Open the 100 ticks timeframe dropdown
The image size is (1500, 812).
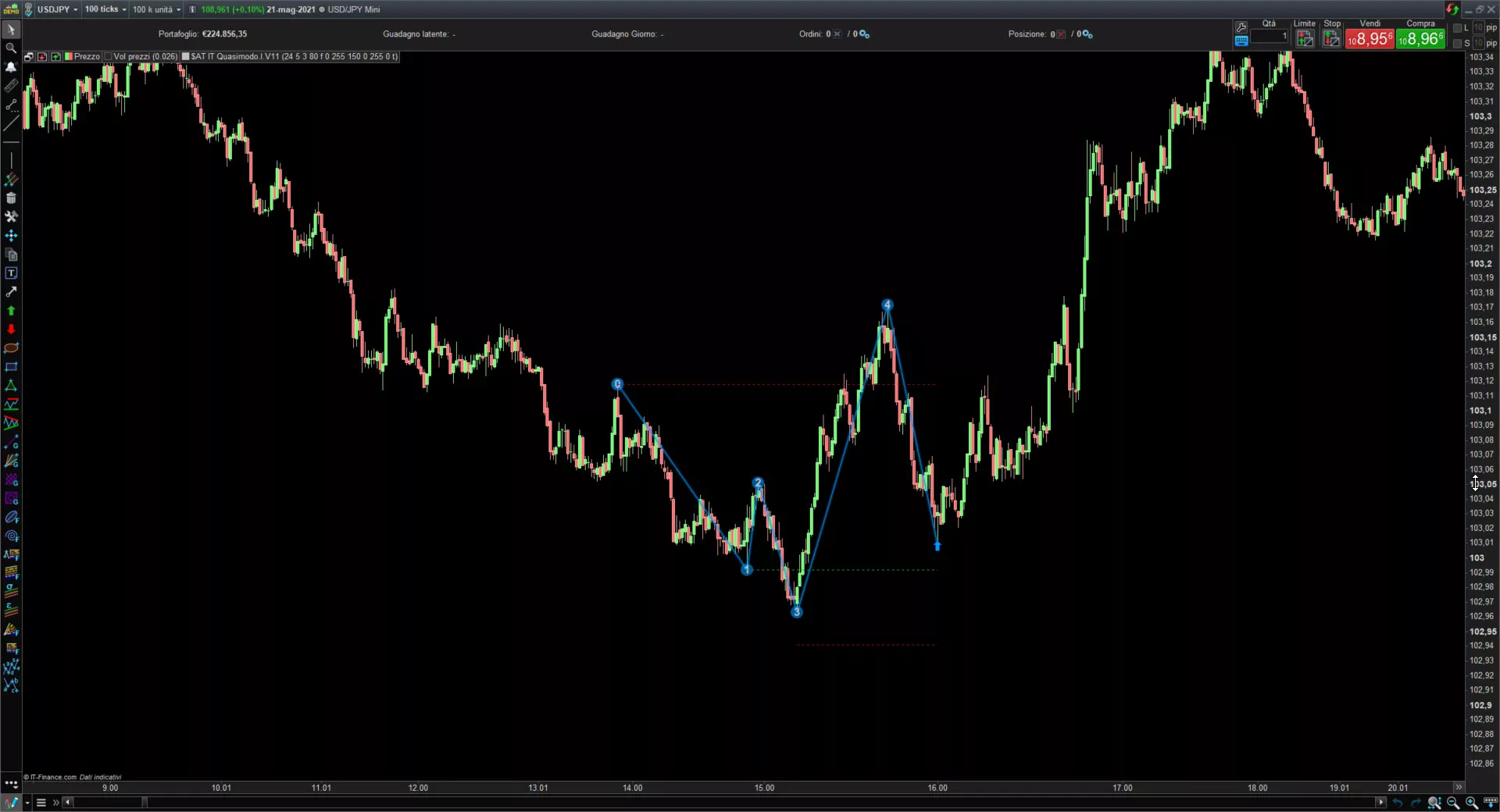pyautogui.click(x=105, y=9)
